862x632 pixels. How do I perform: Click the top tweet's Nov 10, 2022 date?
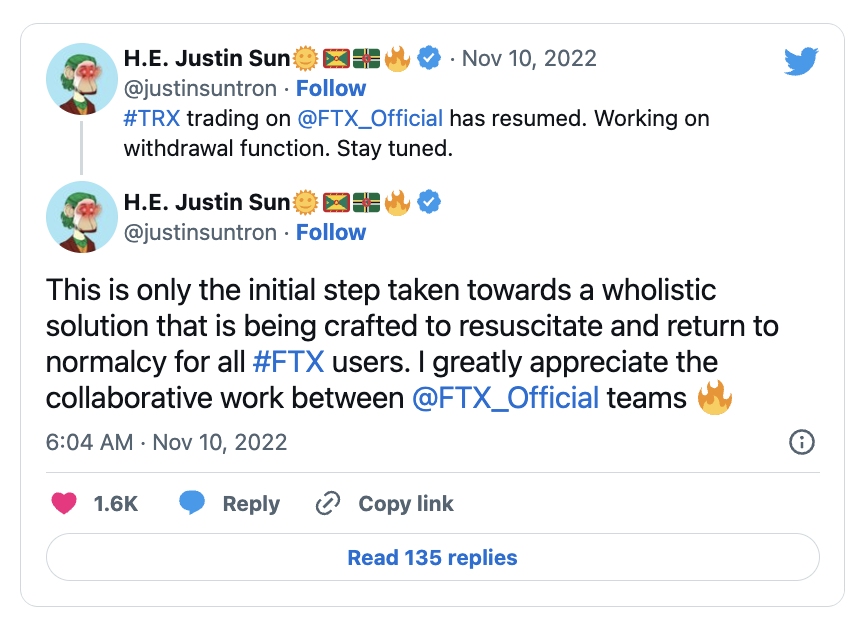(x=530, y=59)
